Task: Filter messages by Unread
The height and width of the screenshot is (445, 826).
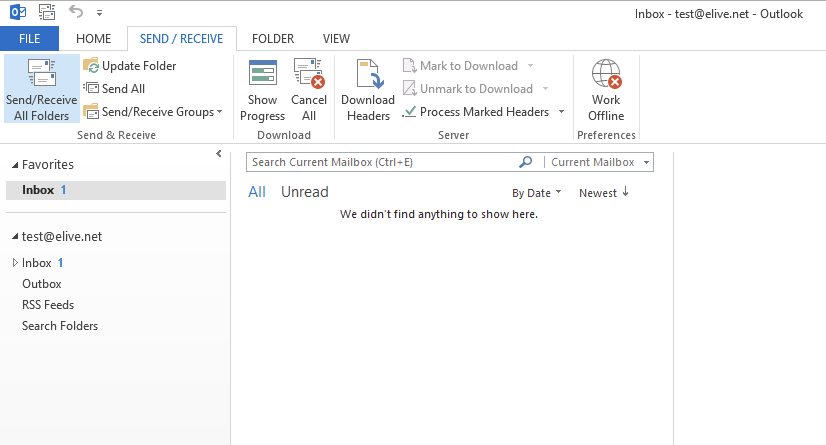Action: click(304, 192)
